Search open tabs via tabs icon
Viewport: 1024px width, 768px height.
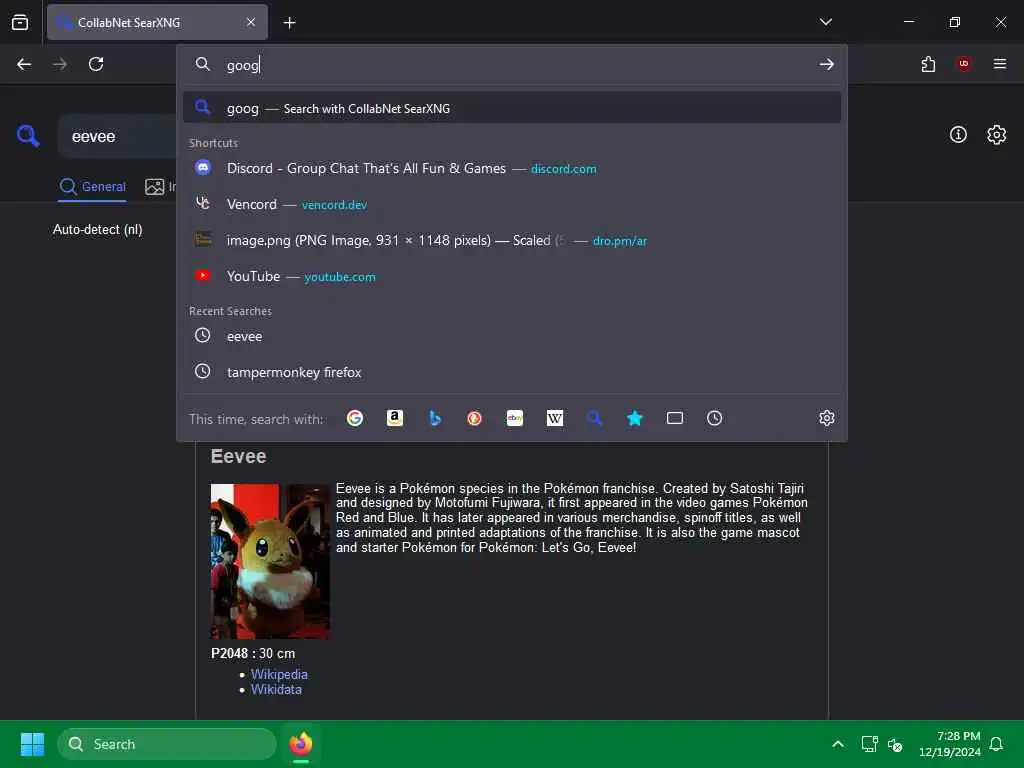click(x=675, y=418)
